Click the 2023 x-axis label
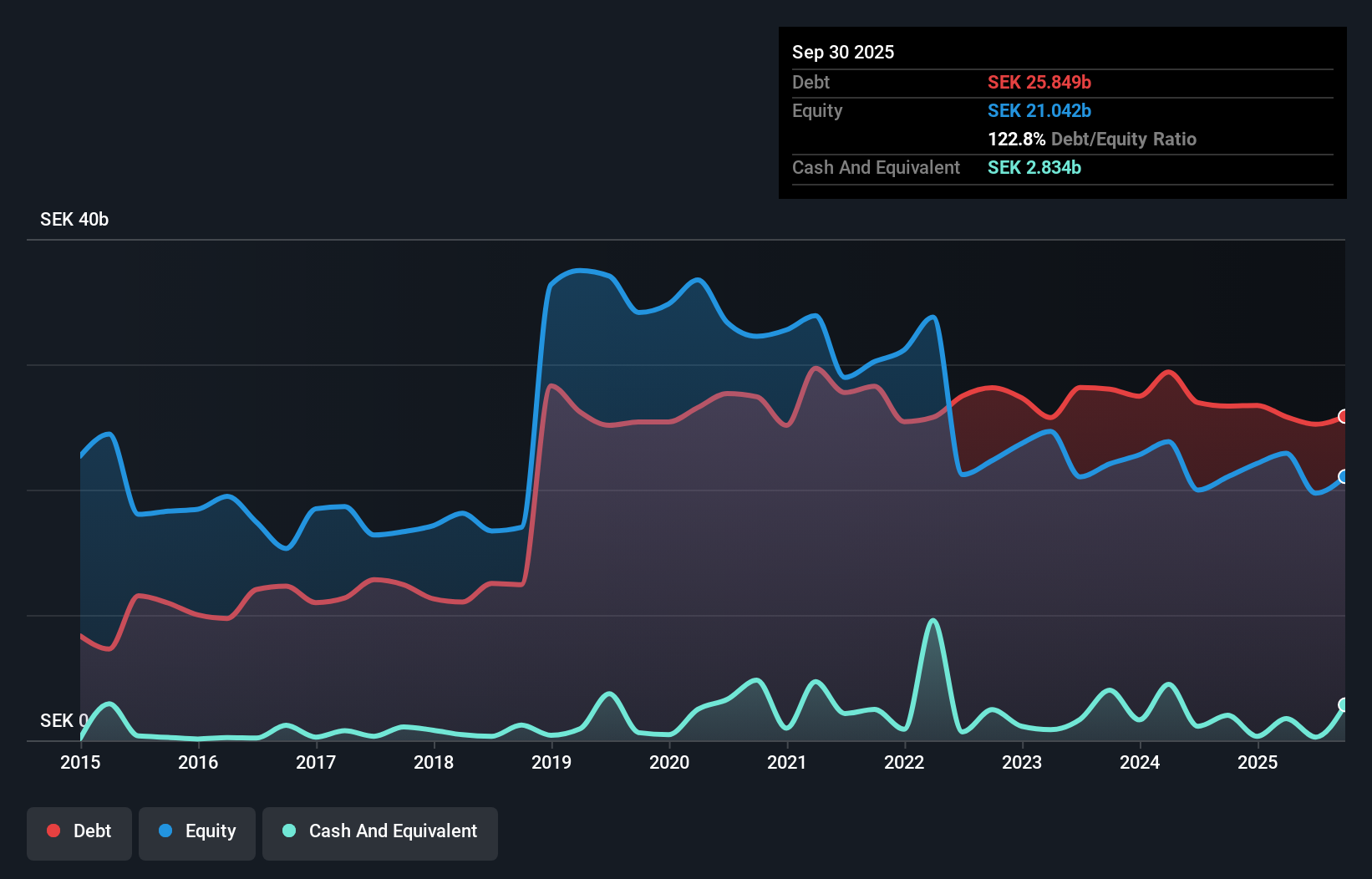The image size is (1372, 879). tap(1022, 762)
